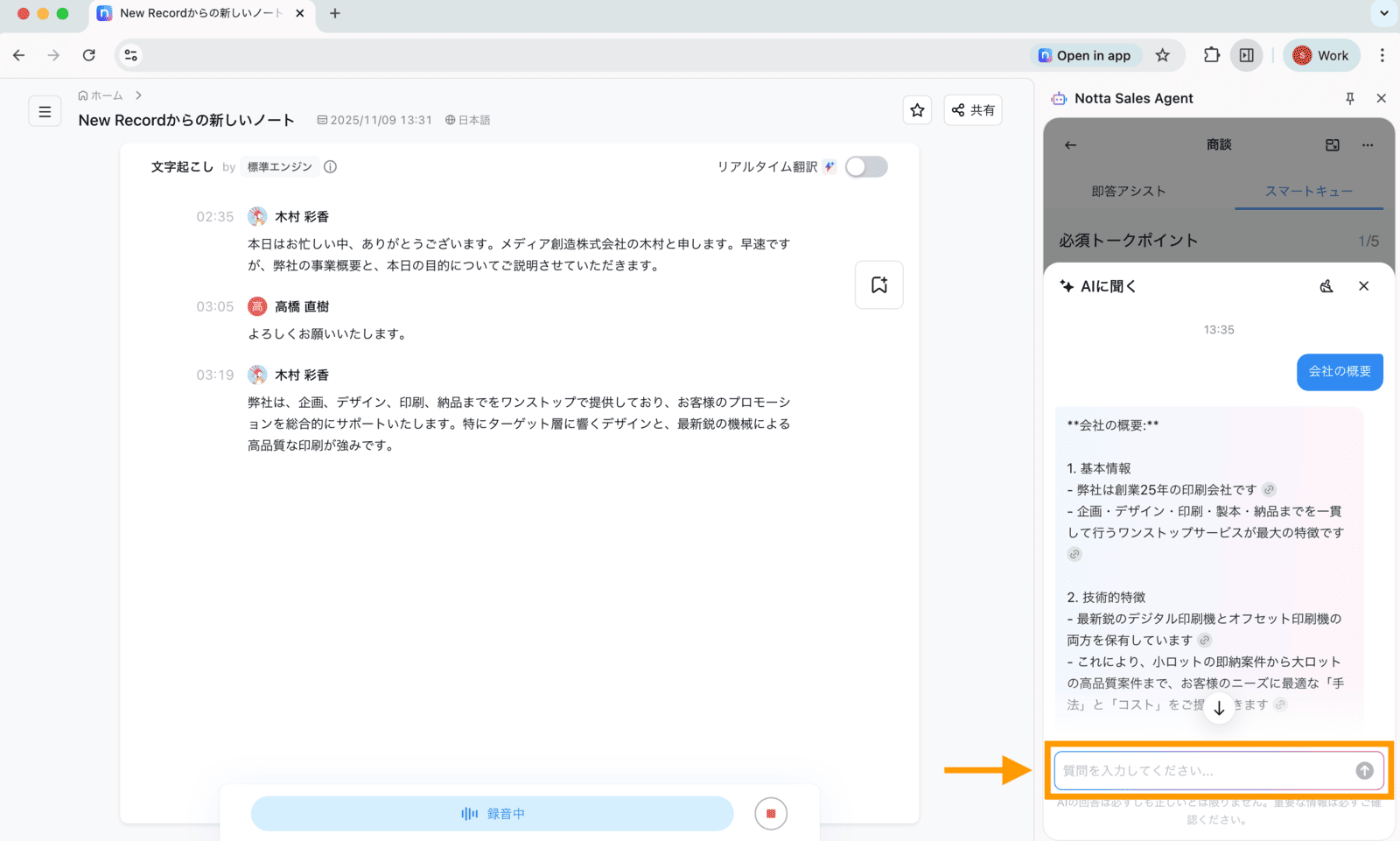The image size is (1400, 841).
Task: Open the hamburger sidebar menu
Action: [45, 111]
